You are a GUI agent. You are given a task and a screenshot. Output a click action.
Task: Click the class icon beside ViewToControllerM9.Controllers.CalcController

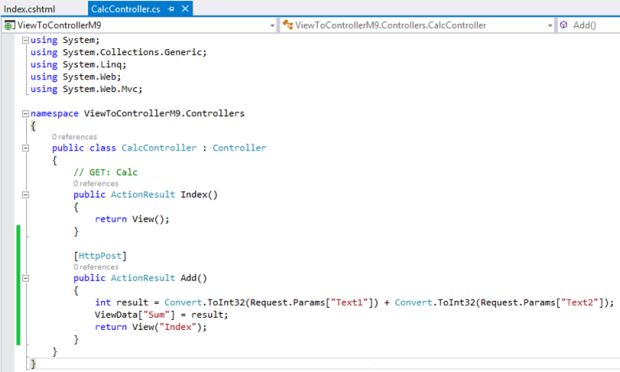(x=287, y=25)
